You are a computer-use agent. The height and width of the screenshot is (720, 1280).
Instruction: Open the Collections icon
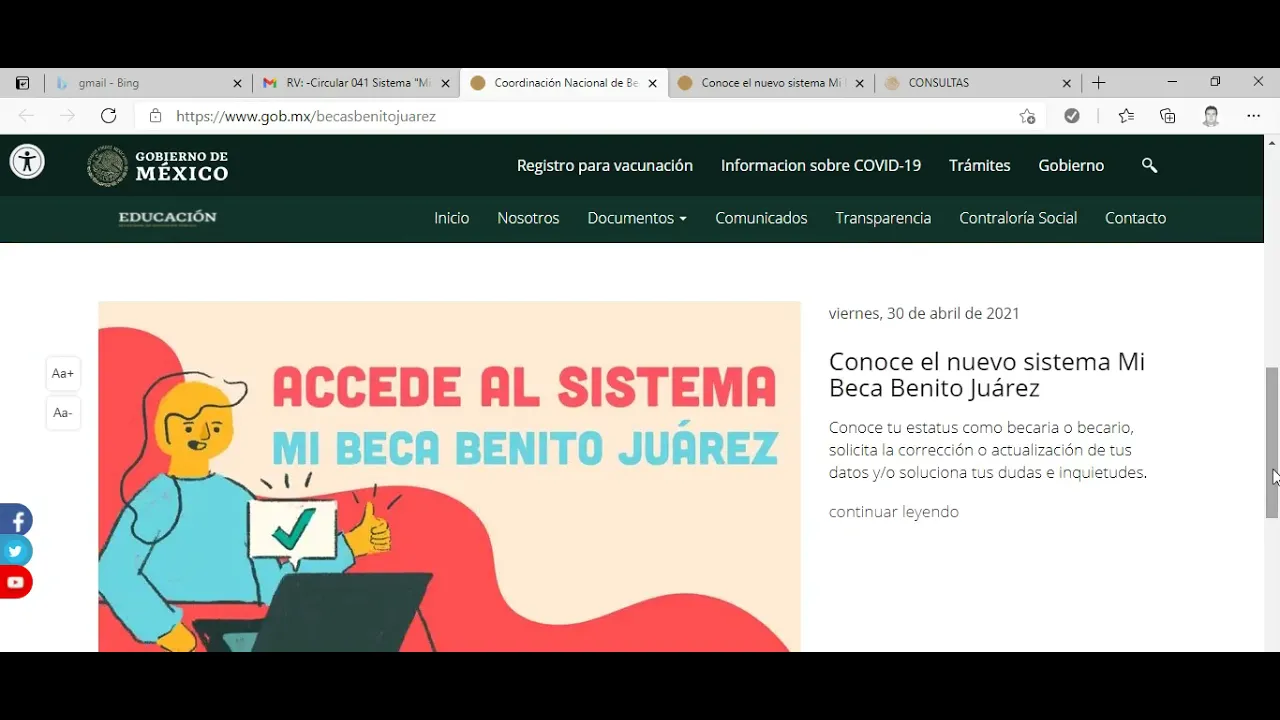point(1168,116)
